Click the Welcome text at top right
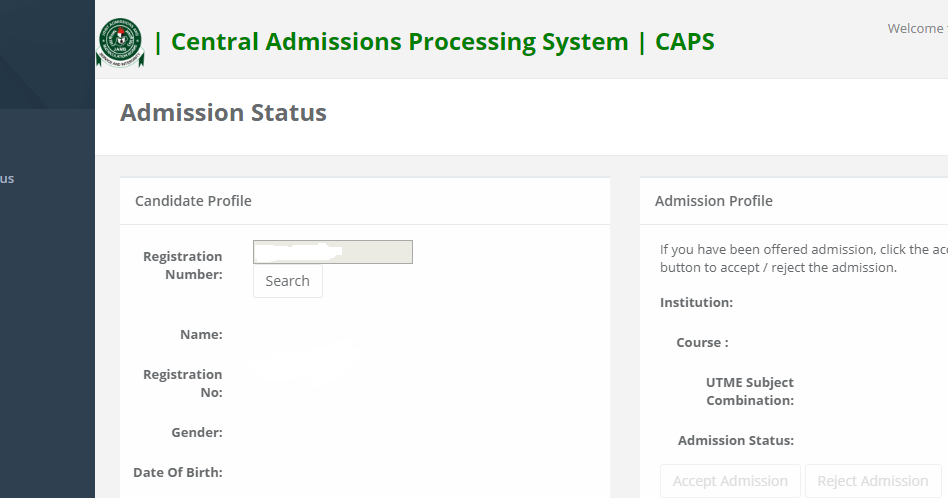 coord(917,28)
